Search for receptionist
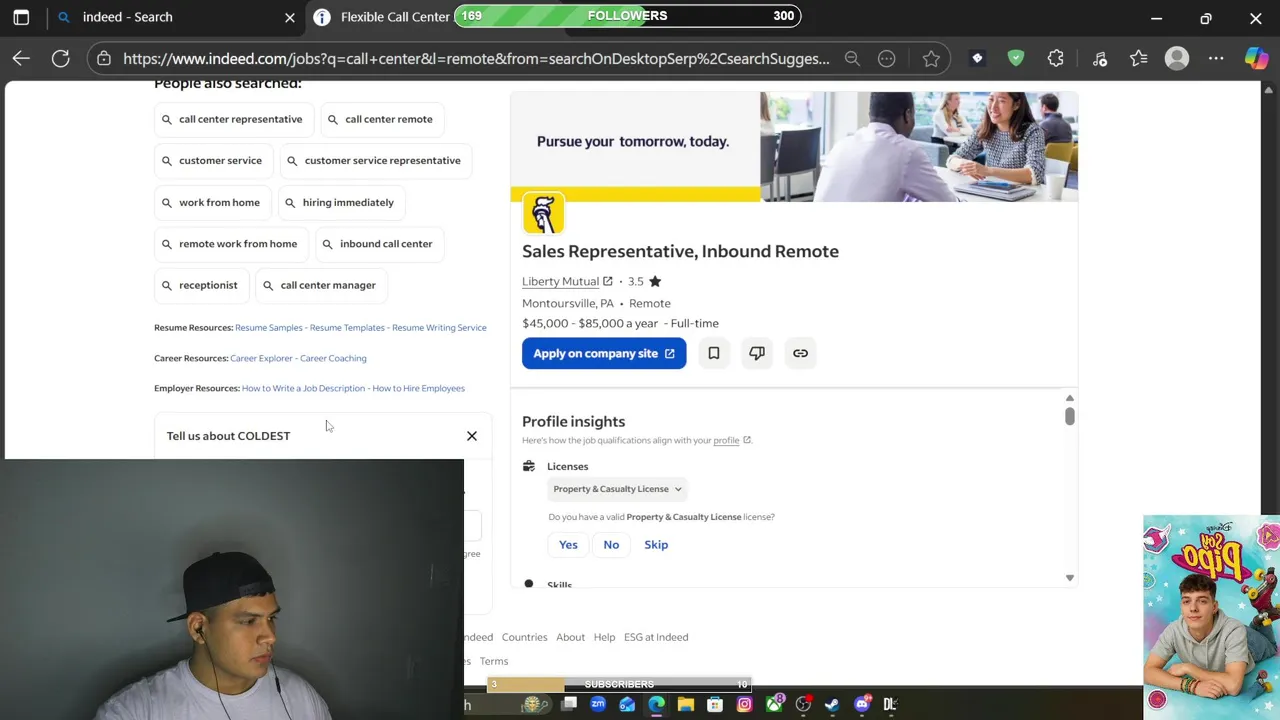 (200, 285)
